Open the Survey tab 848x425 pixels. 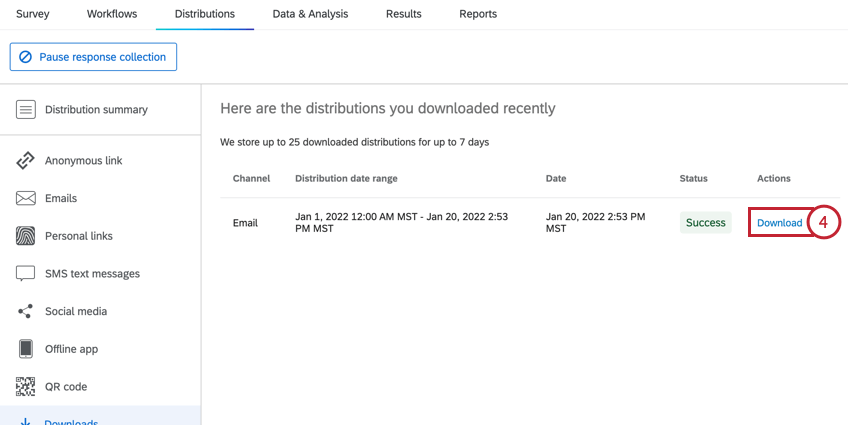coord(32,14)
